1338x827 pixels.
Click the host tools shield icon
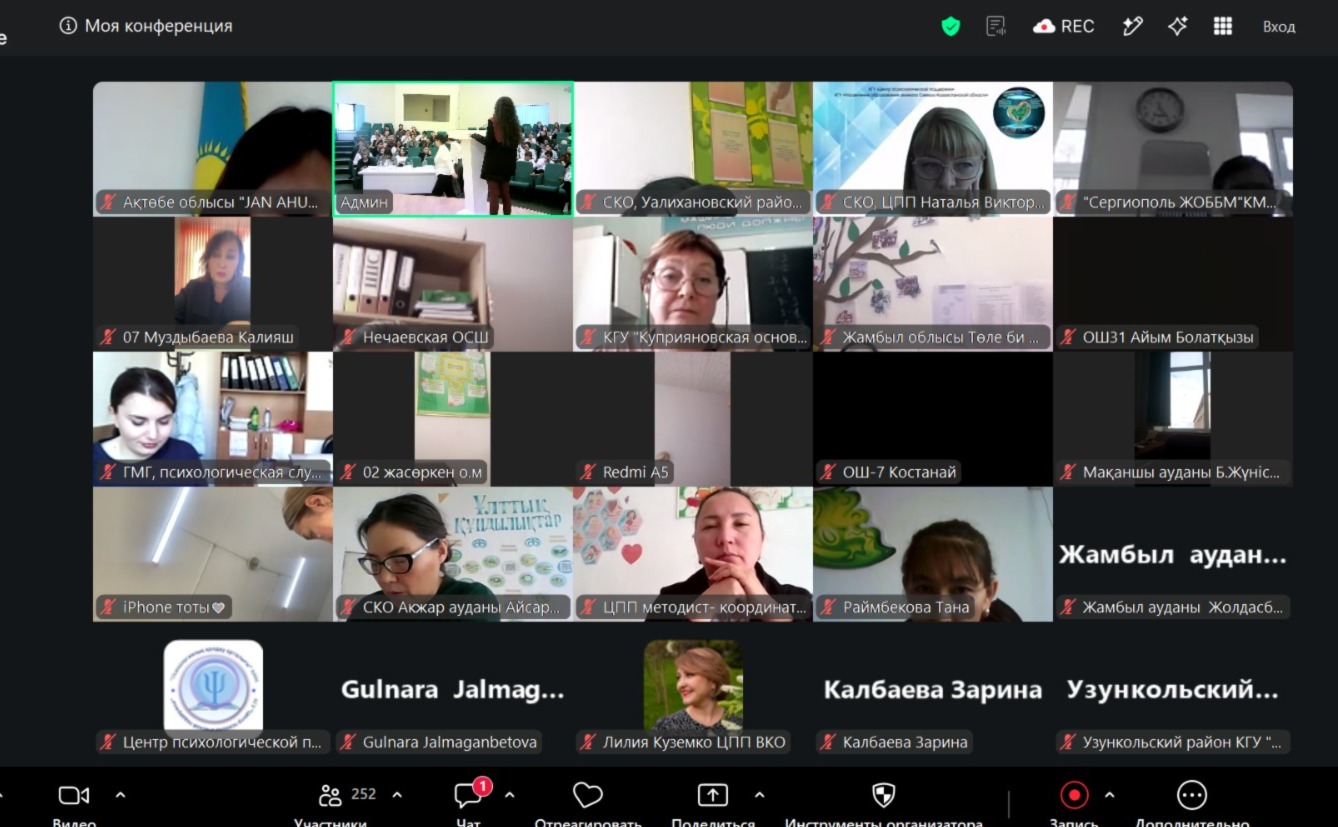(x=883, y=795)
